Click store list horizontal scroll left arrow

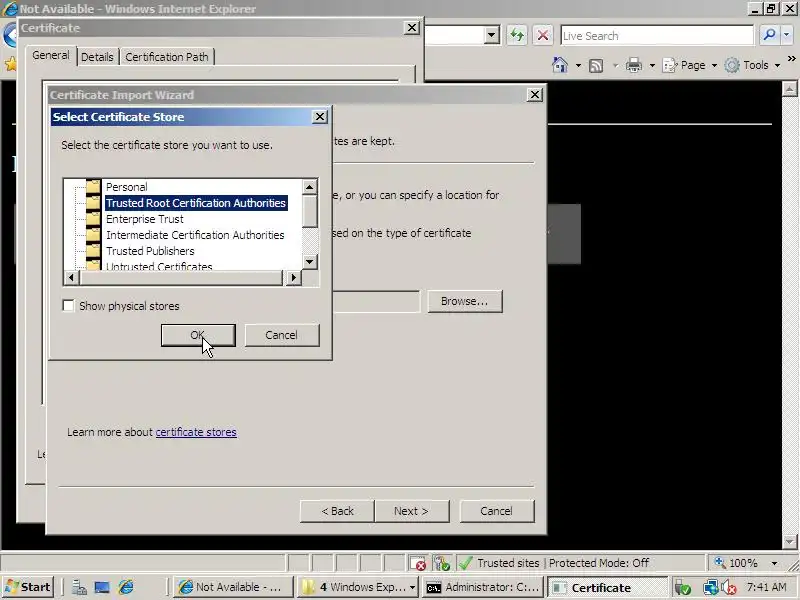click(71, 278)
